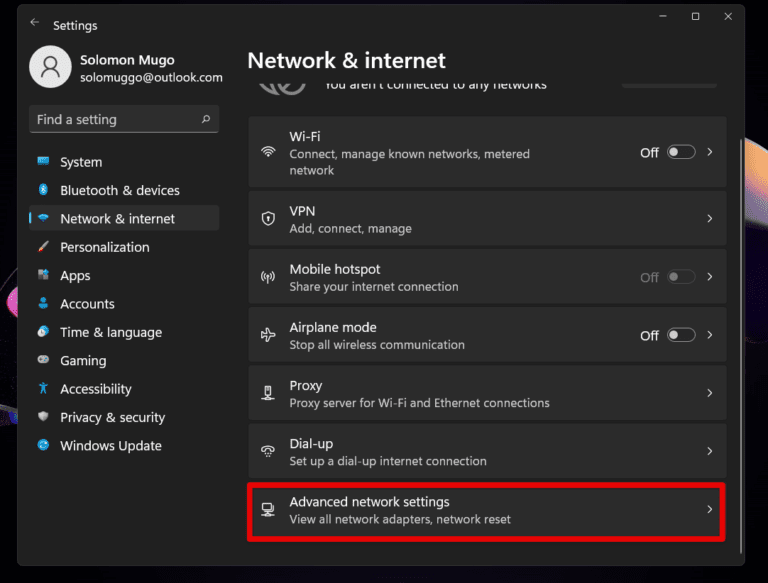Enable the Airplane mode switch

[x=681, y=335]
